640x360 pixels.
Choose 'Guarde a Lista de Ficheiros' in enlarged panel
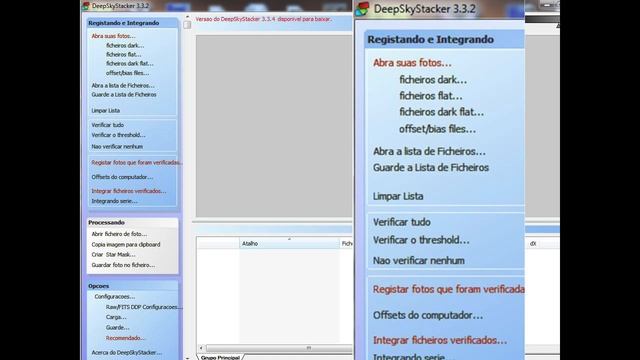click(431, 168)
